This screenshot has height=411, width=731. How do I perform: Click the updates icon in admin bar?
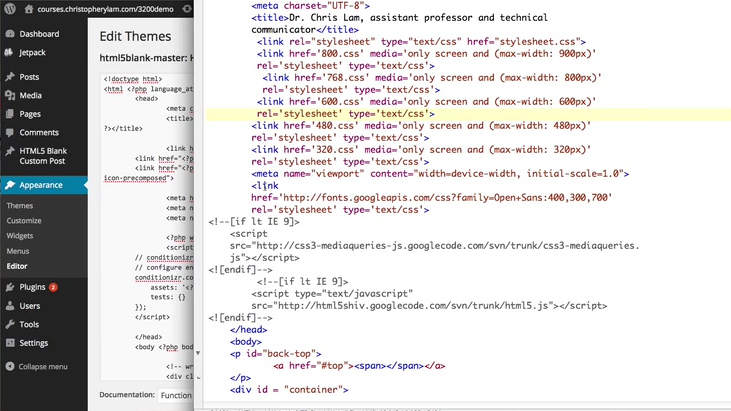click(187, 9)
